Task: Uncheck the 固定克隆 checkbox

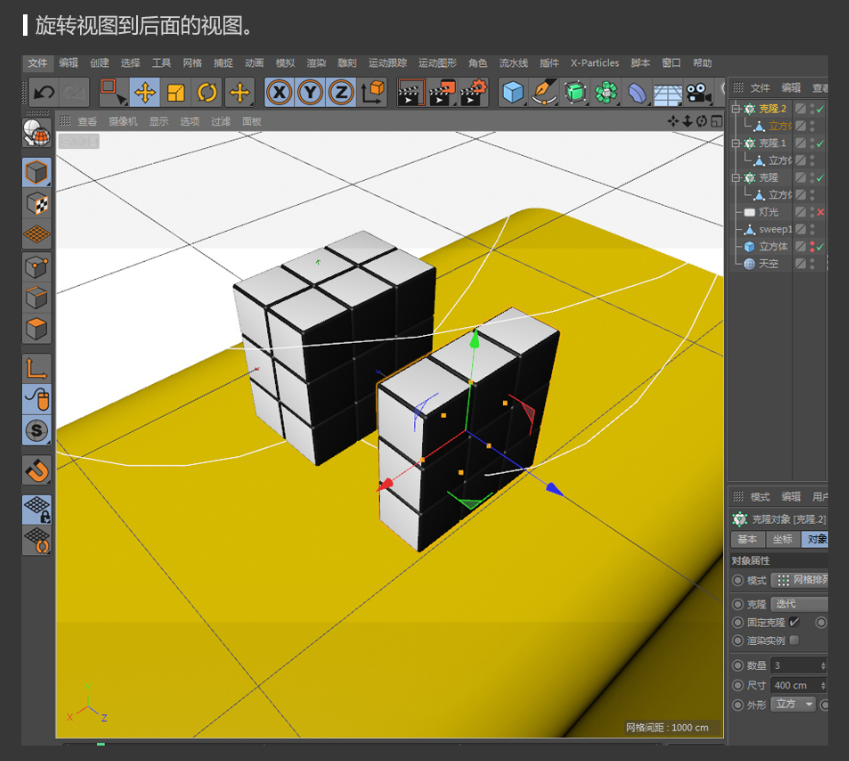Action: point(794,622)
